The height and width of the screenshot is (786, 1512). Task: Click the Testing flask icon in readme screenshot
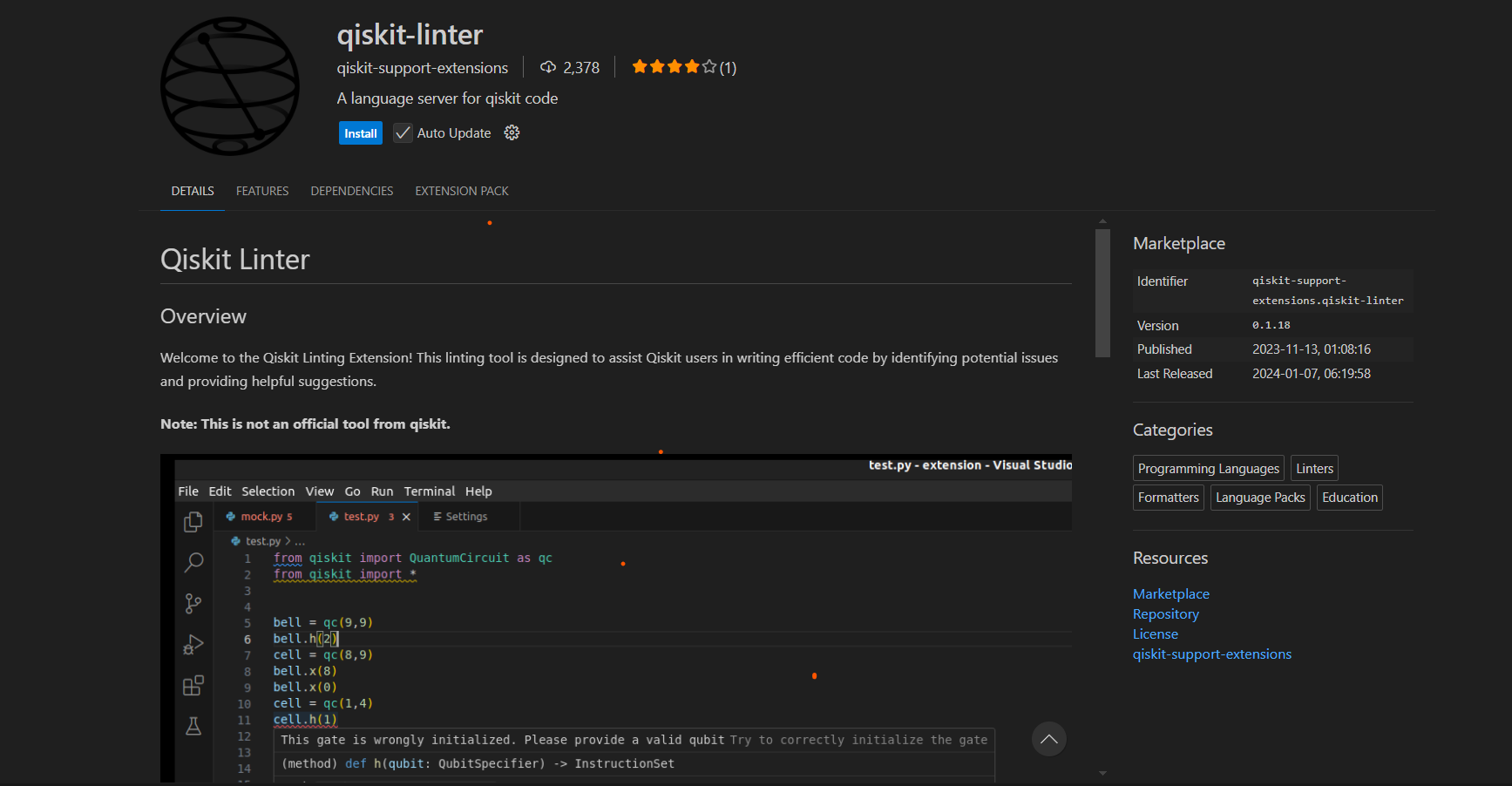tap(193, 726)
